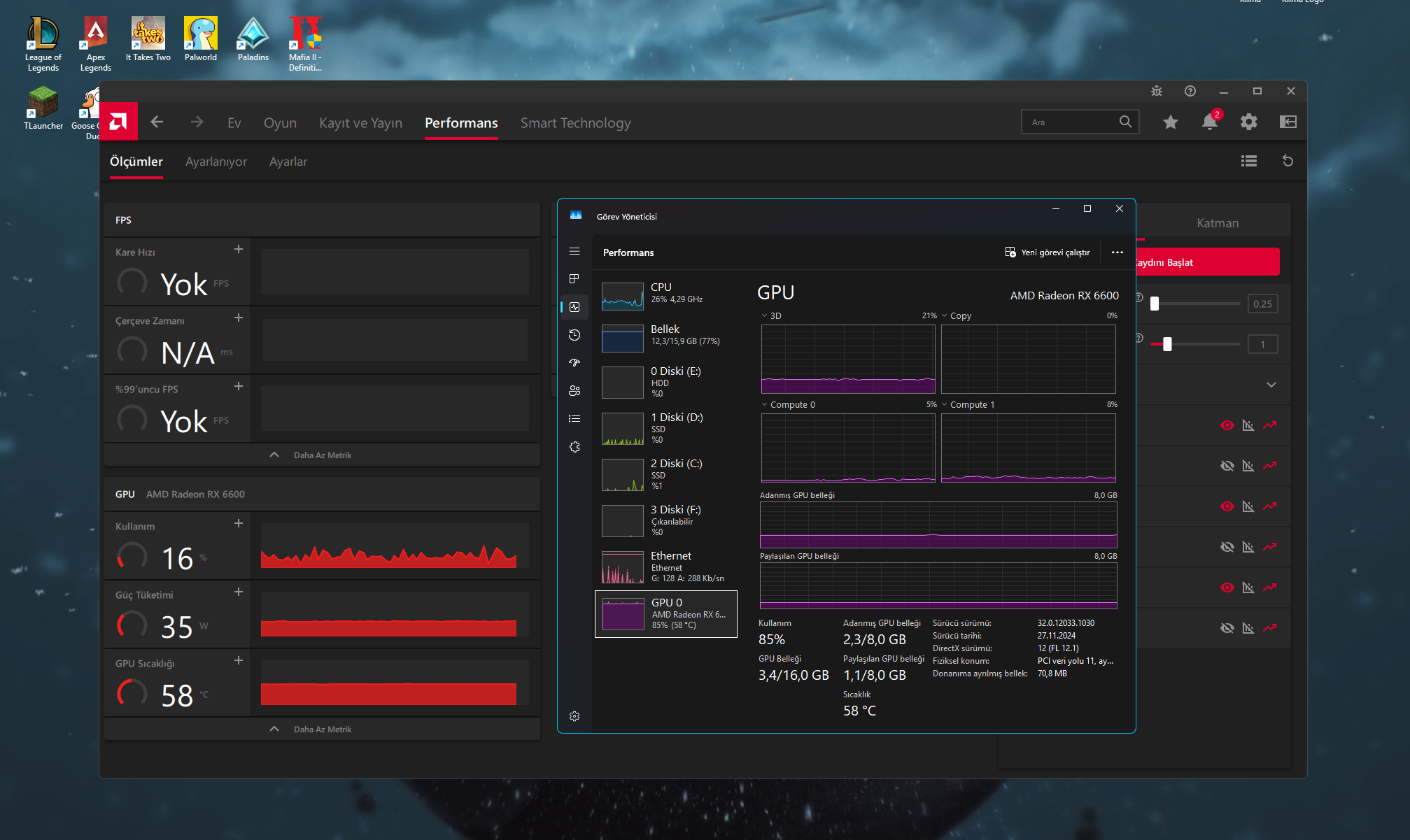Image resolution: width=1410 pixels, height=840 pixels.
Task: Click TLauncher desktop shortcut
Action: point(43,108)
